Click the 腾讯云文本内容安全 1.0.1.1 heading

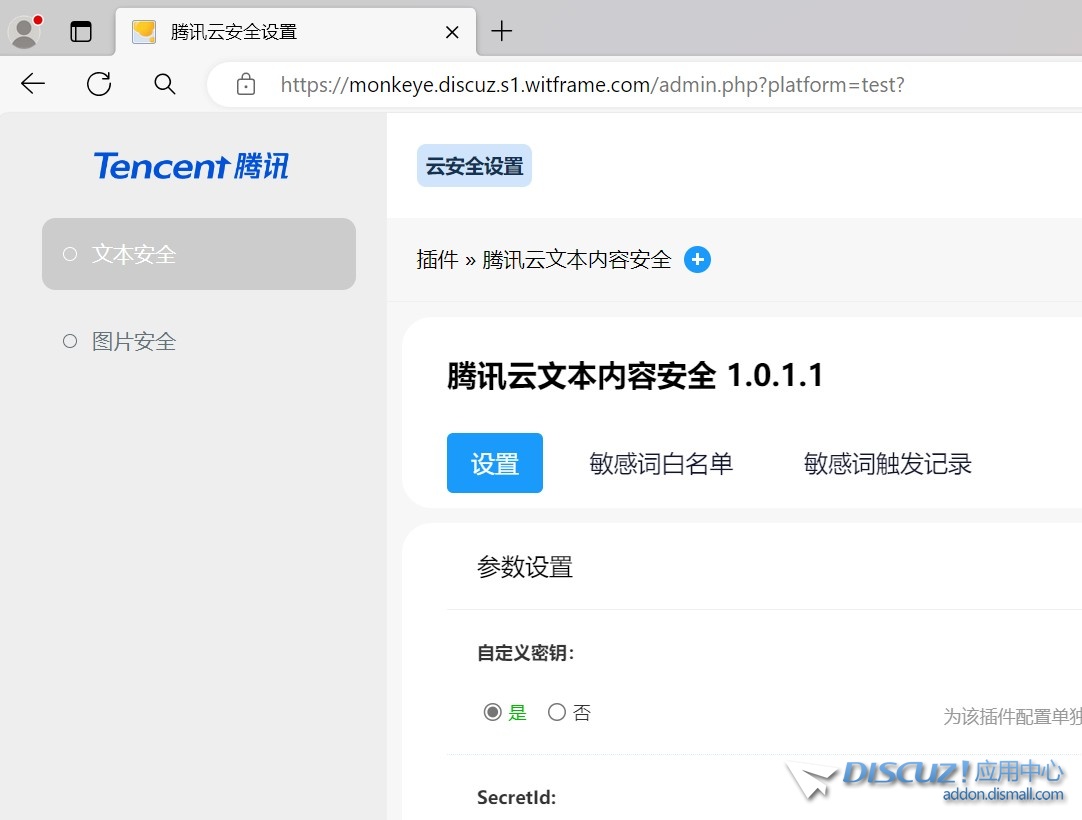point(636,375)
